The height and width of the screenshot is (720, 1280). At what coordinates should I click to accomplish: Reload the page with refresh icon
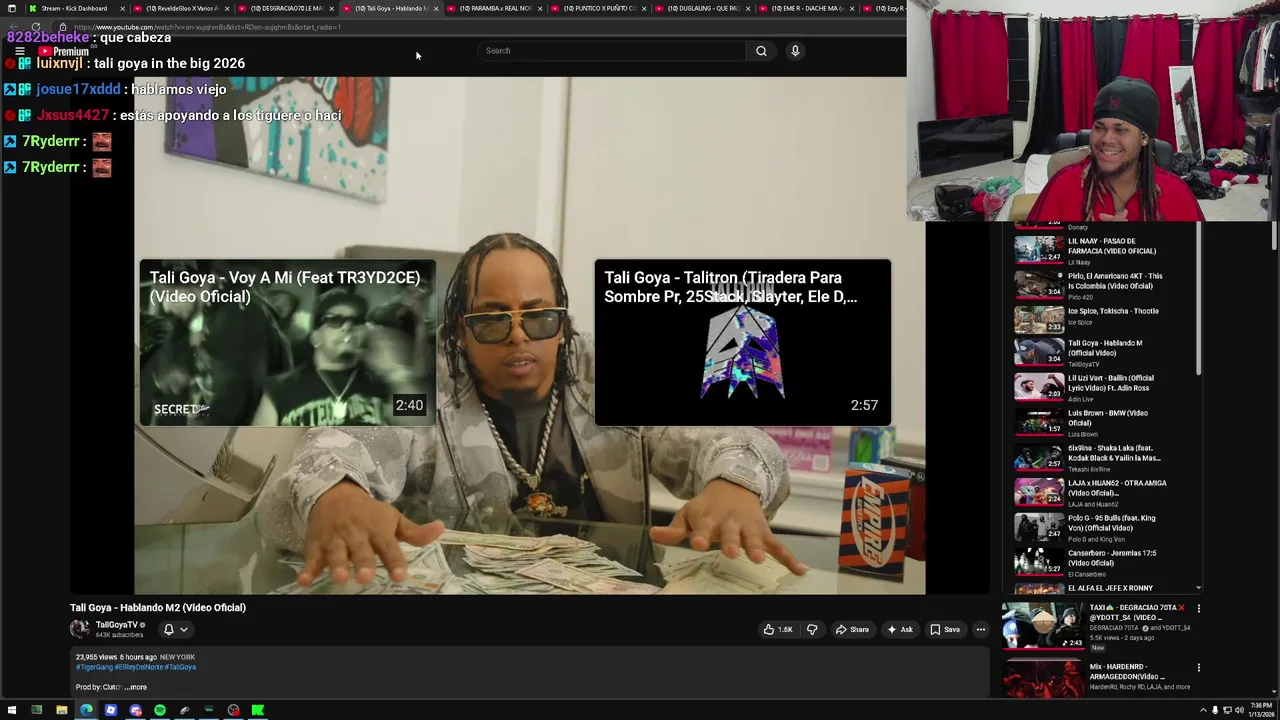[x=36, y=27]
